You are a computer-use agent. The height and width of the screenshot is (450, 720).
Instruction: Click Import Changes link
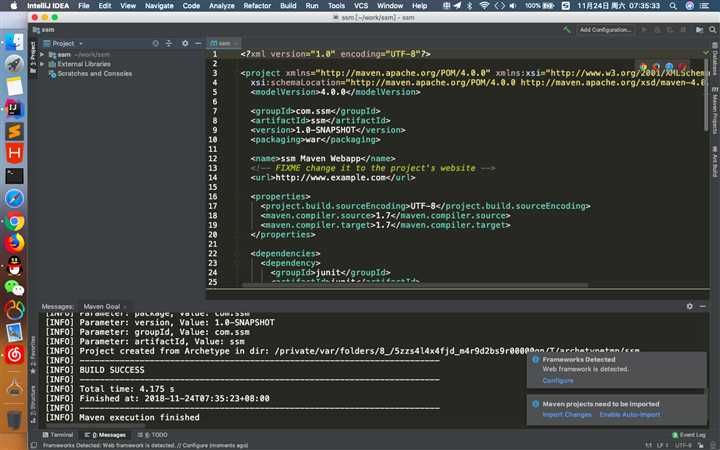567,415
